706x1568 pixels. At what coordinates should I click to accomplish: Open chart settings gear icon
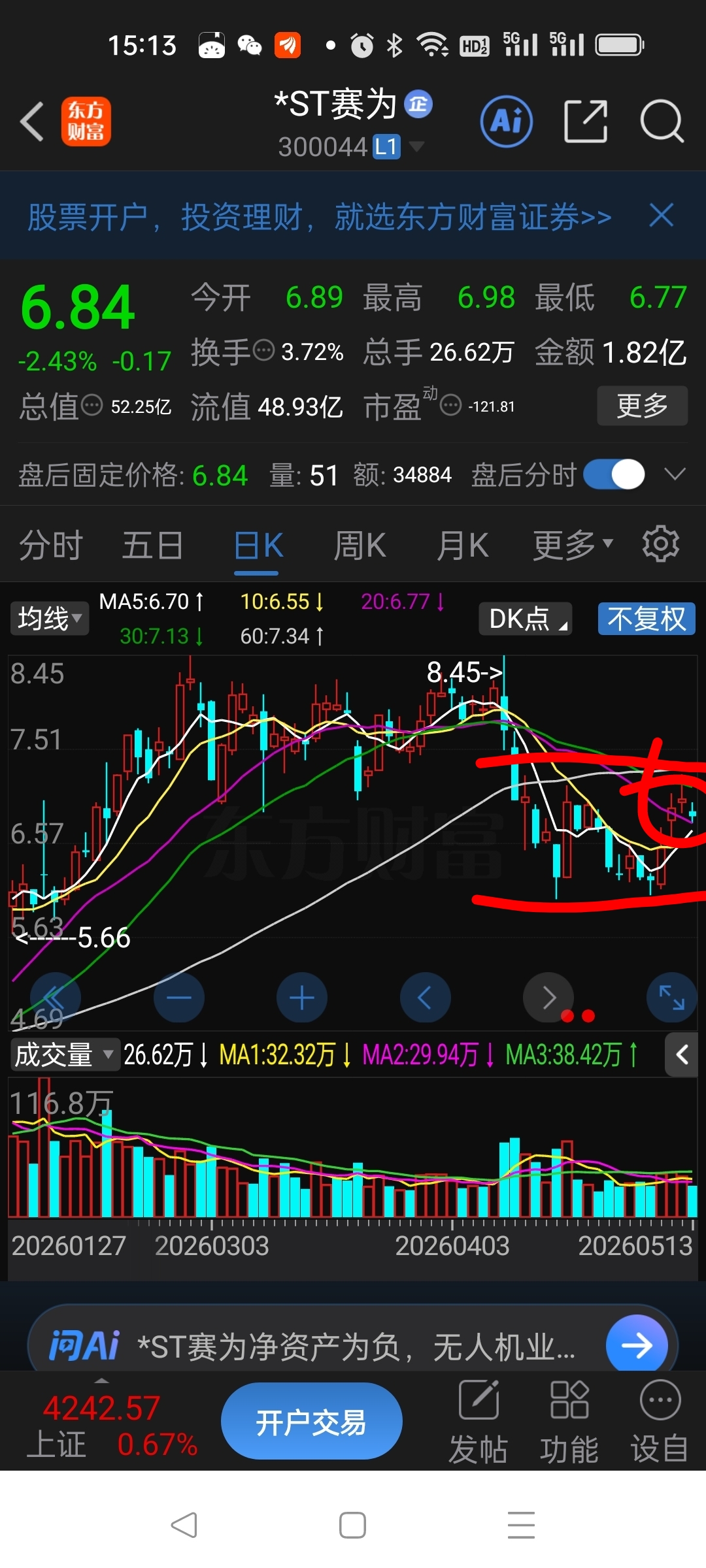point(661,544)
